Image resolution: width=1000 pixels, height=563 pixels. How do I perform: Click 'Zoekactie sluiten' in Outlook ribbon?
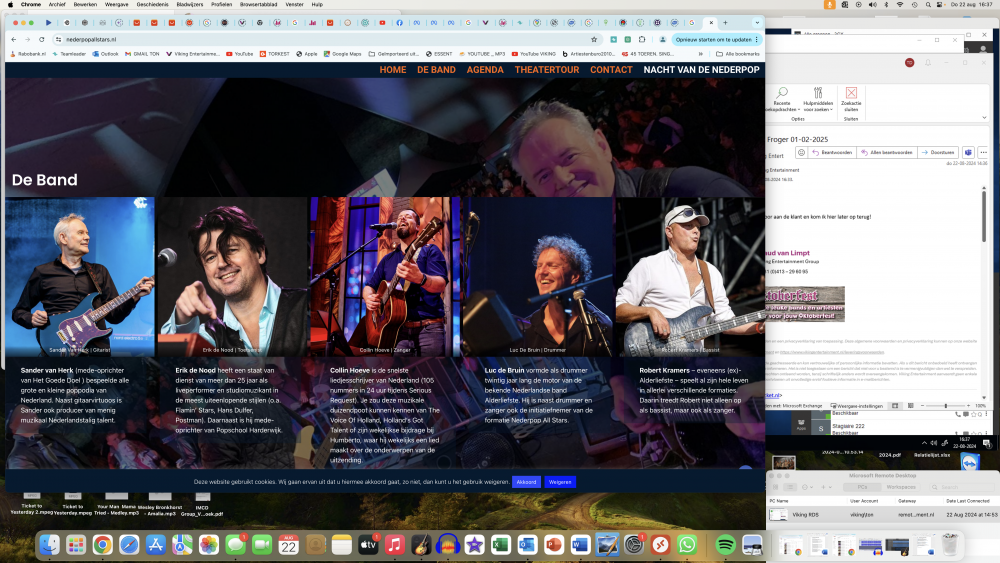pos(851,100)
